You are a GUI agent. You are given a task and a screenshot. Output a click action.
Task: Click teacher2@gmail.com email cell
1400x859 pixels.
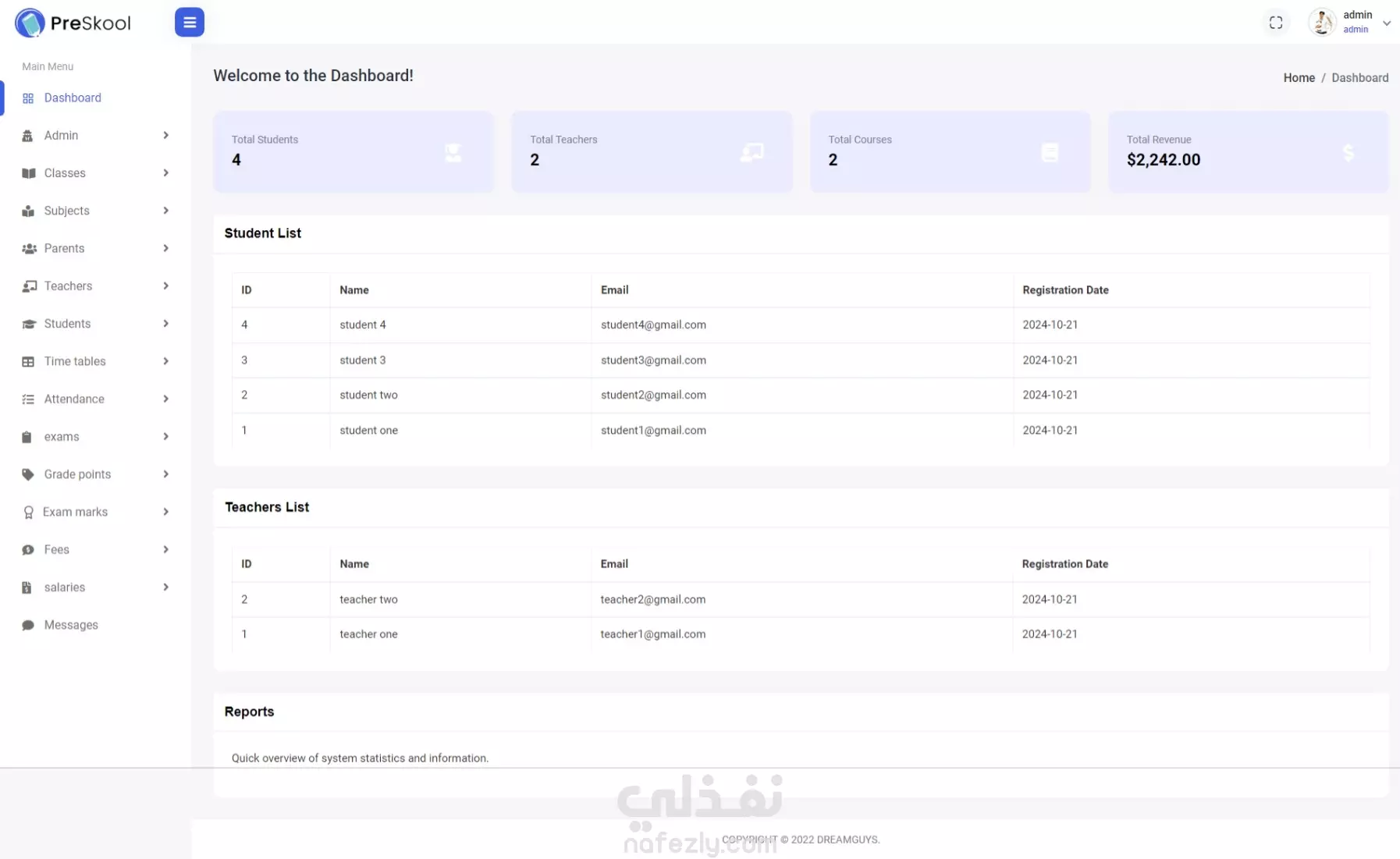tap(652, 599)
